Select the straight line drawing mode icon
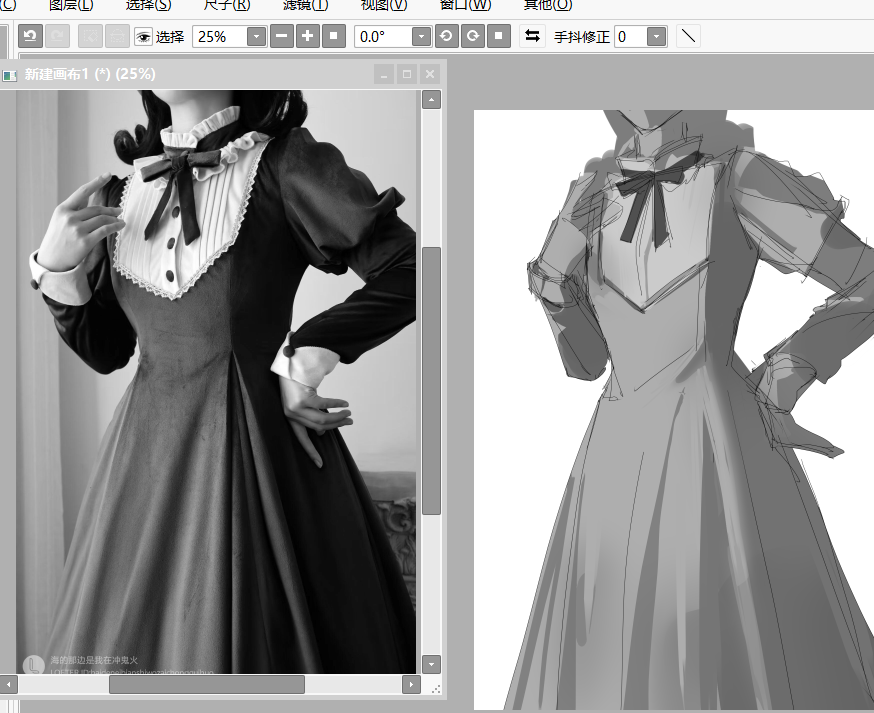This screenshot has width=874, height=713. click(688, 37)
